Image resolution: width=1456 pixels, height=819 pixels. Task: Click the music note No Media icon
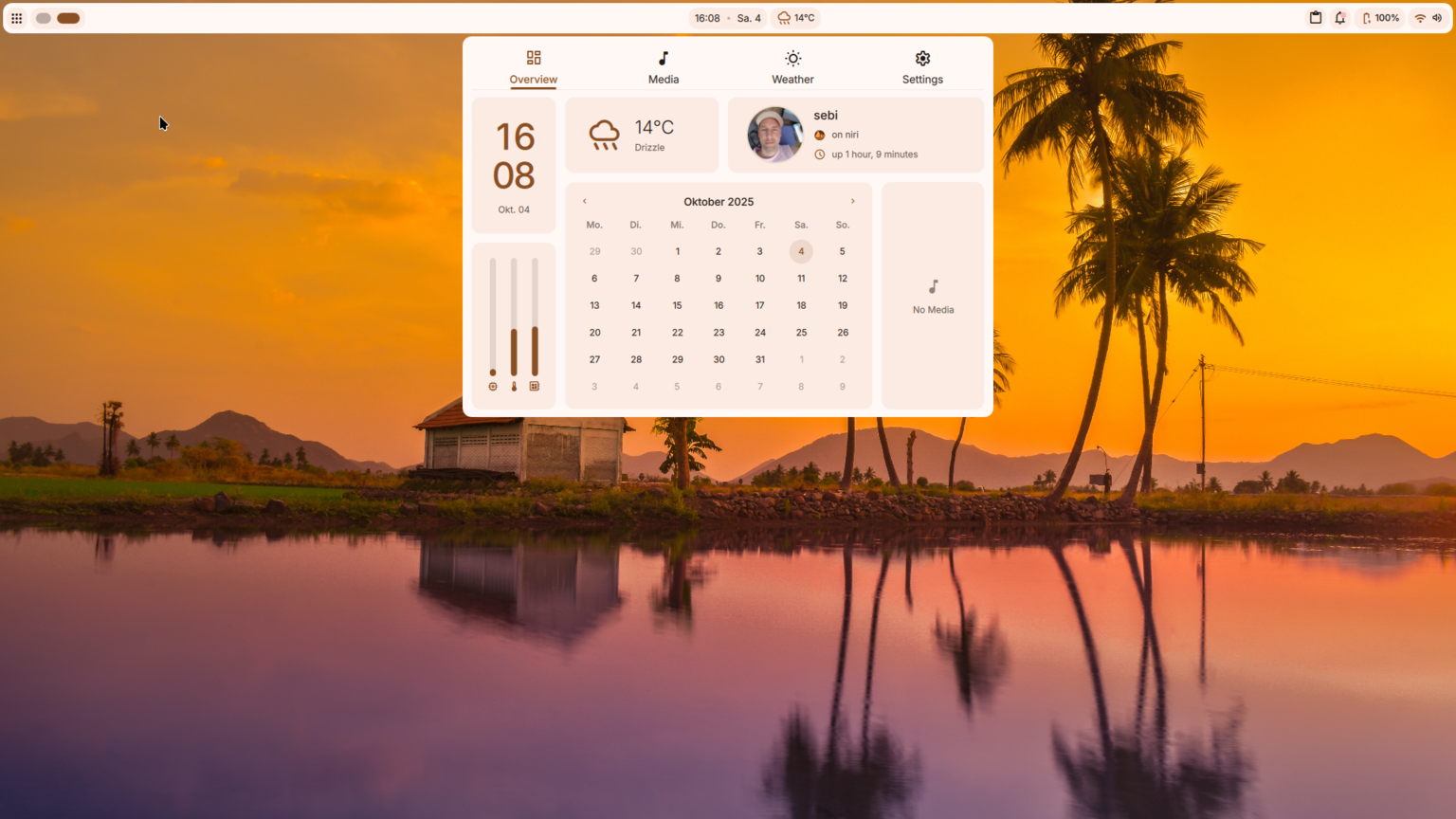click(x=933, y=287)
